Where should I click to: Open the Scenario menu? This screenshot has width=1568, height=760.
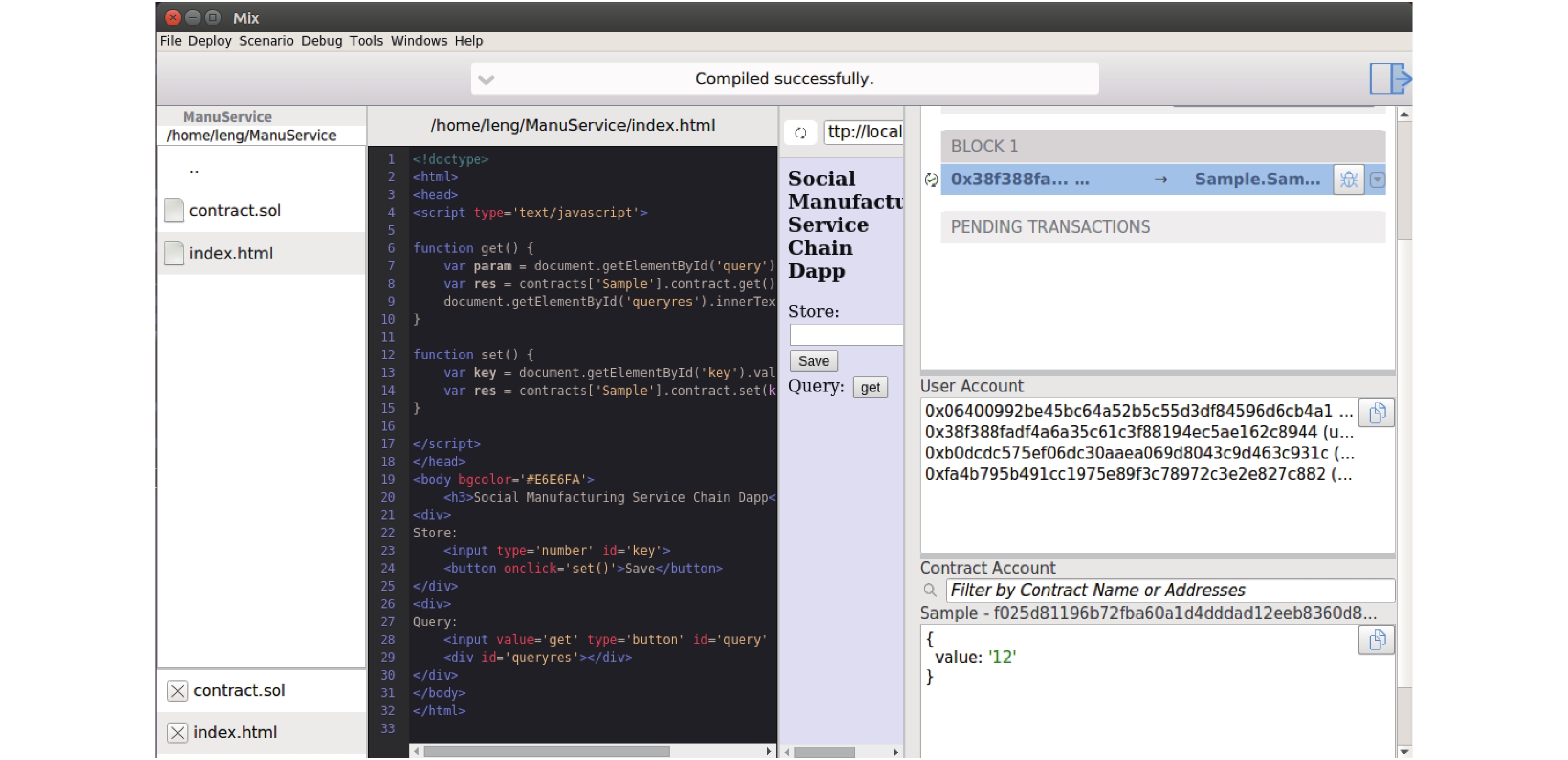click(266, 41)
